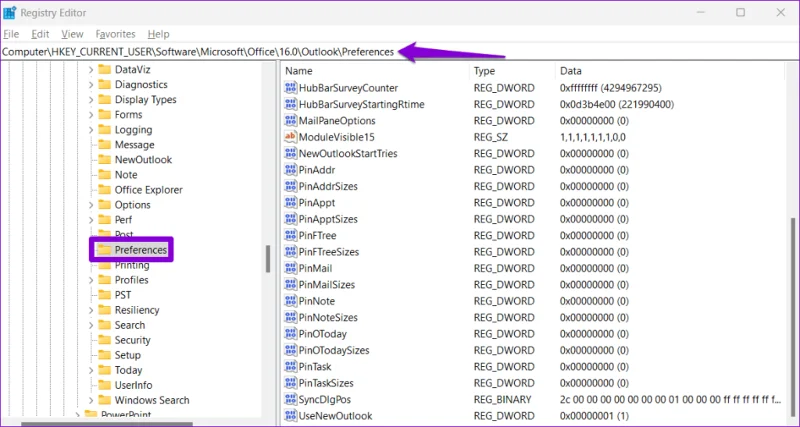Select the HubBarSurveyStartingRtime value name
This screenshot has width=800, height=427.
(x=362, y=105)
